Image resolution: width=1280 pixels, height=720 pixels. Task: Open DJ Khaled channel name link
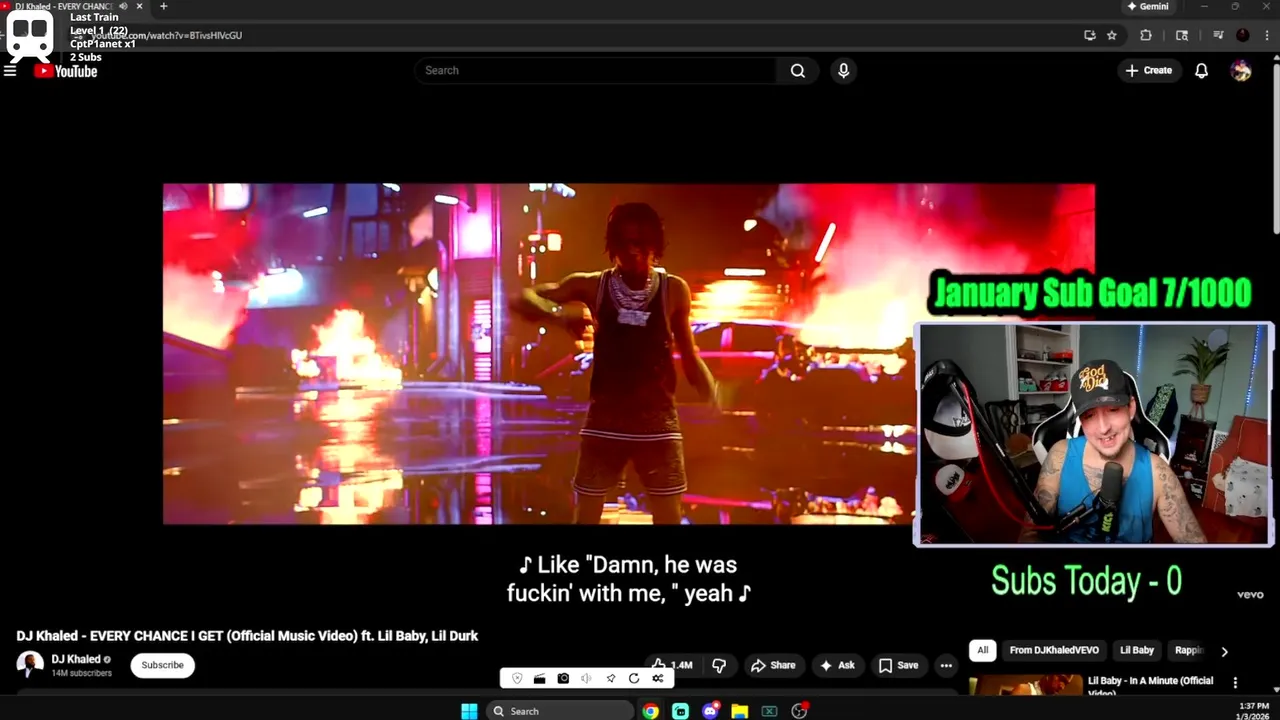(76, 660)
